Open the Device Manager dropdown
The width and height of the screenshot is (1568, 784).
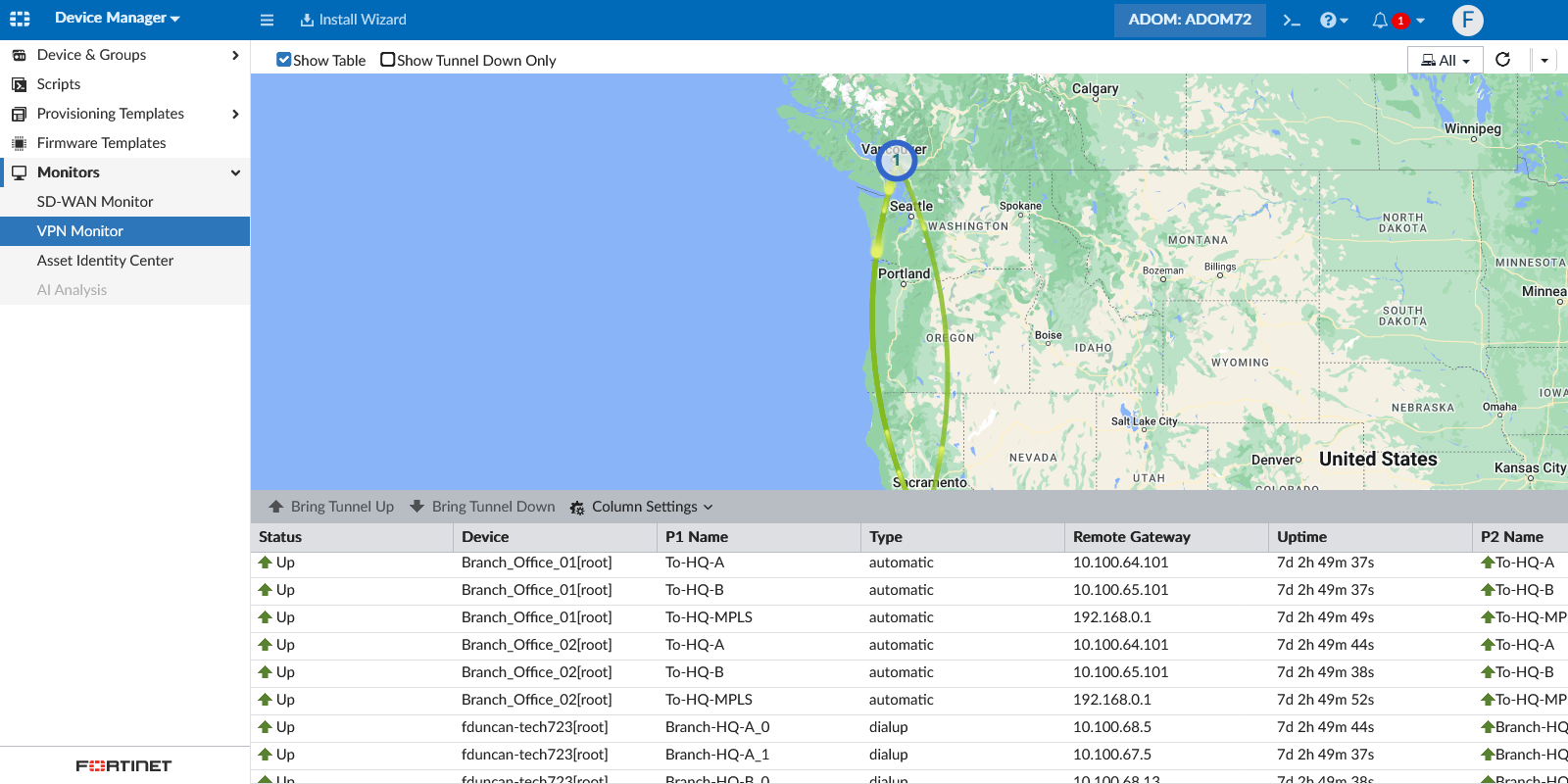click(118, 18)
